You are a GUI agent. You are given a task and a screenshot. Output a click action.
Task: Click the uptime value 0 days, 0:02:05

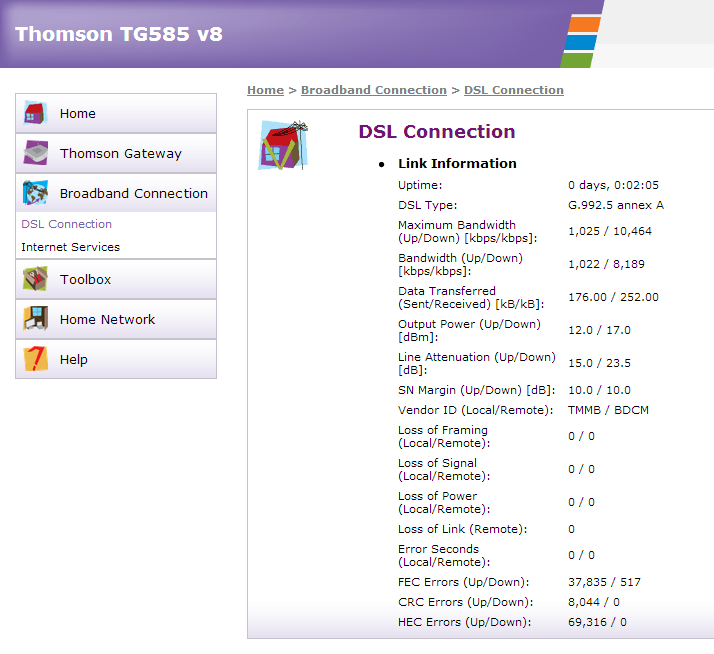tap(613, 185)
